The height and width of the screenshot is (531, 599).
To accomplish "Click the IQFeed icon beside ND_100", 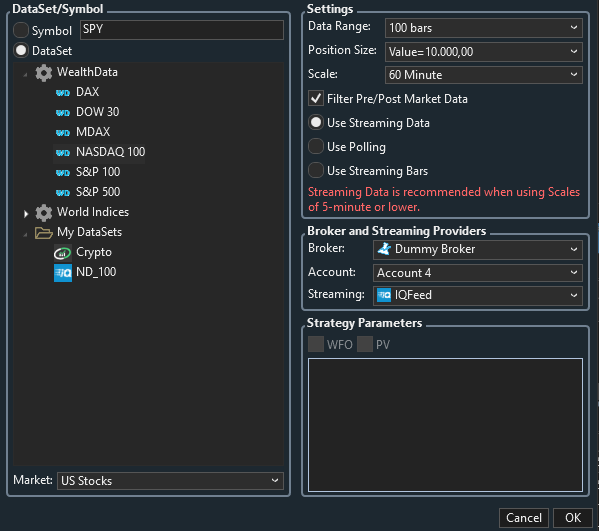I will point(63,273).
